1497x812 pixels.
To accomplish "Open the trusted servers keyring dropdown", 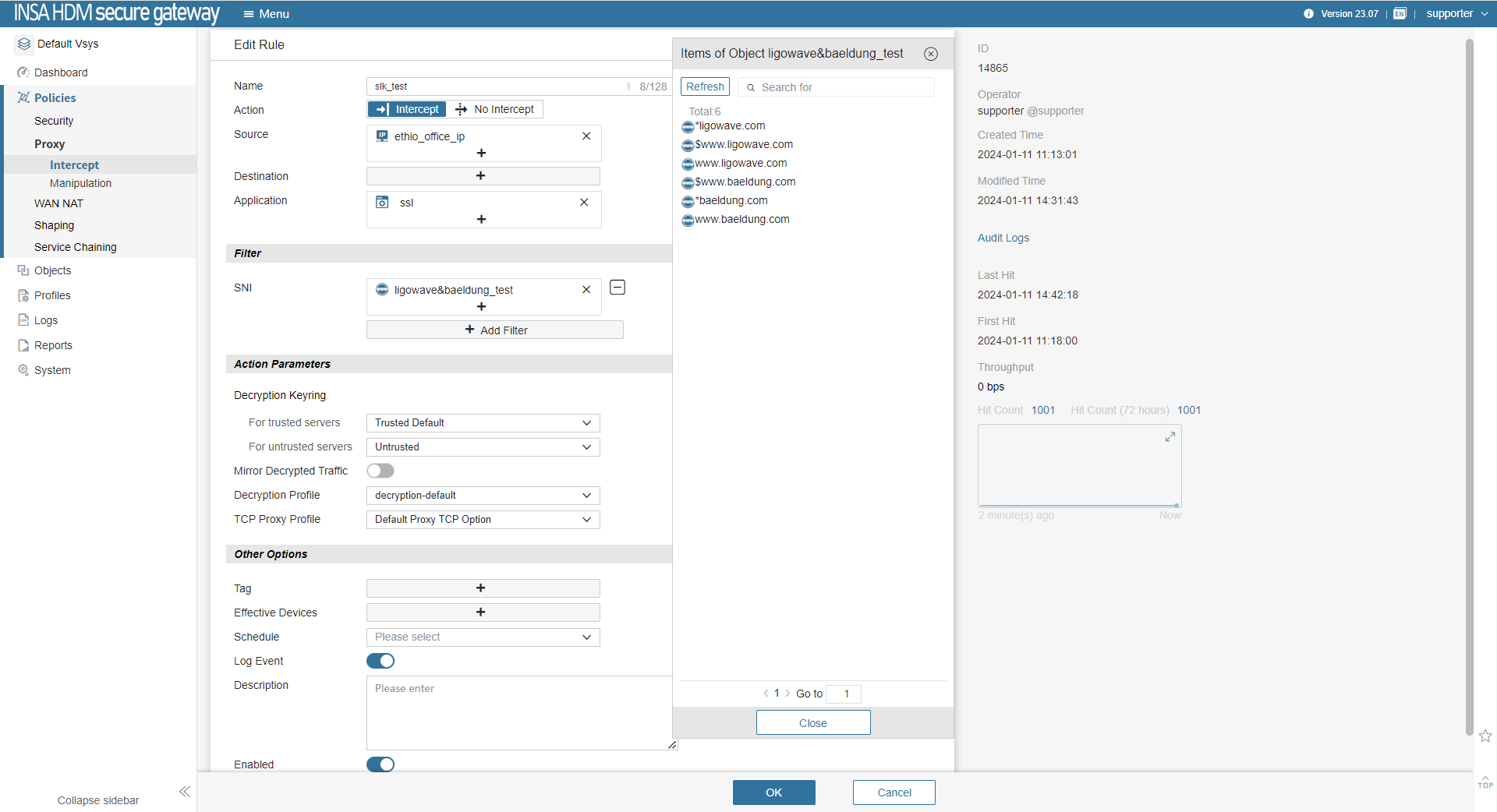I will [483, 423].
